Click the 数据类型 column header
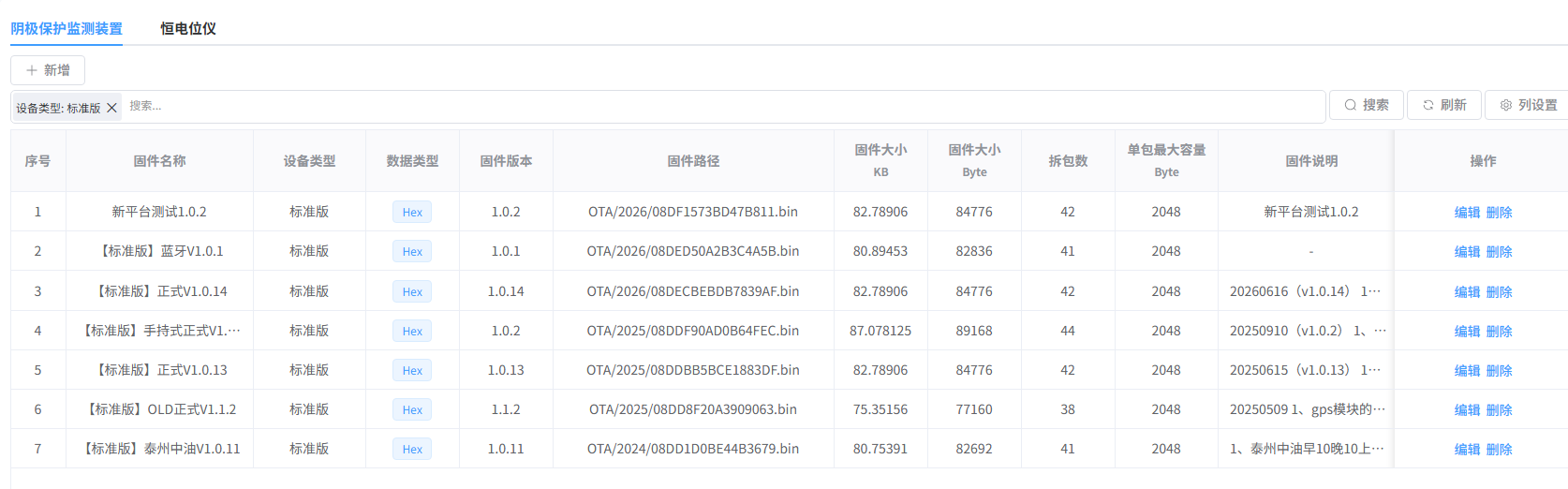The width and height of the screenshot is (1568, 489). (x=413, y=161)
